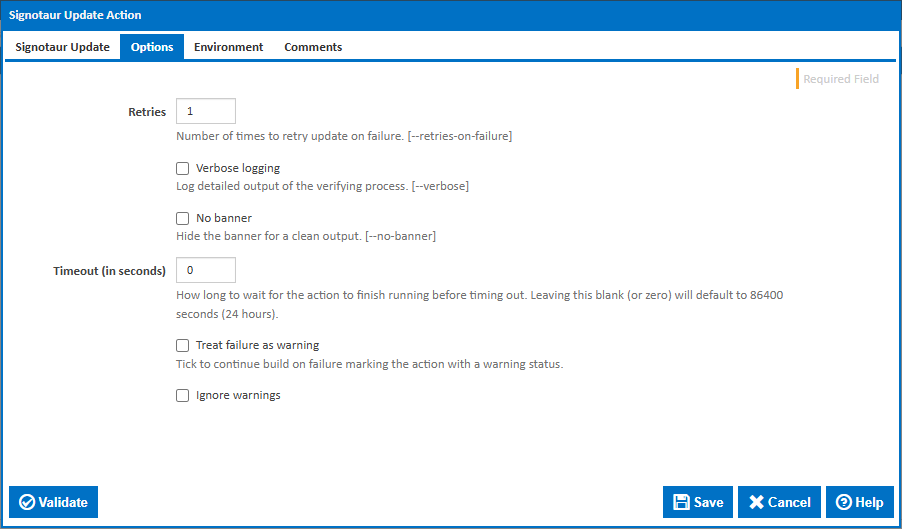
Task: Enable Verbose logging checkbox
Action: [x=182, y=169]
